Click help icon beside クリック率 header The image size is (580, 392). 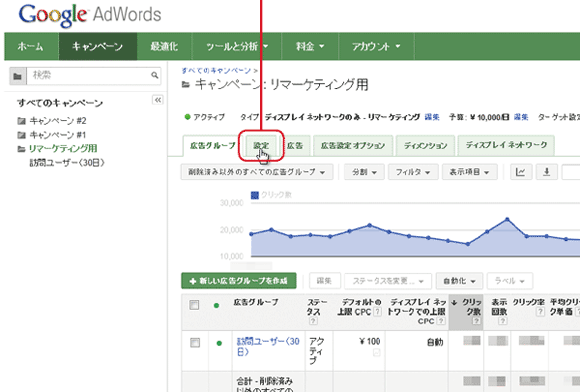[540, 312]
